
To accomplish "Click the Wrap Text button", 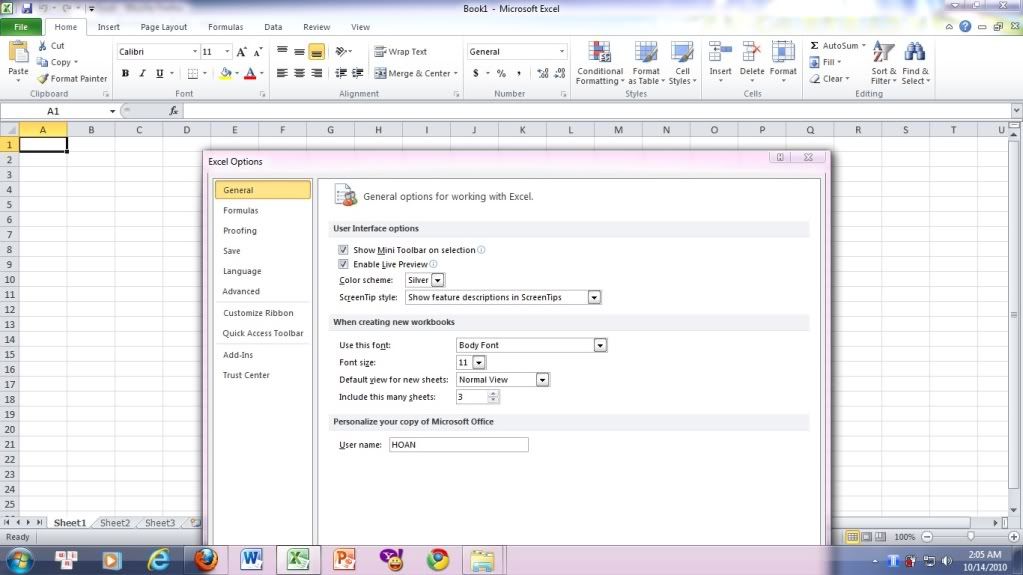I will 401,52.
